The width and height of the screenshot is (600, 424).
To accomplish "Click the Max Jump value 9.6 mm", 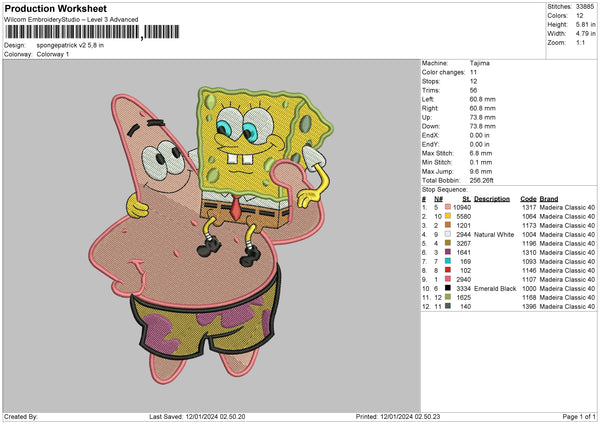I will coord(481,171).
